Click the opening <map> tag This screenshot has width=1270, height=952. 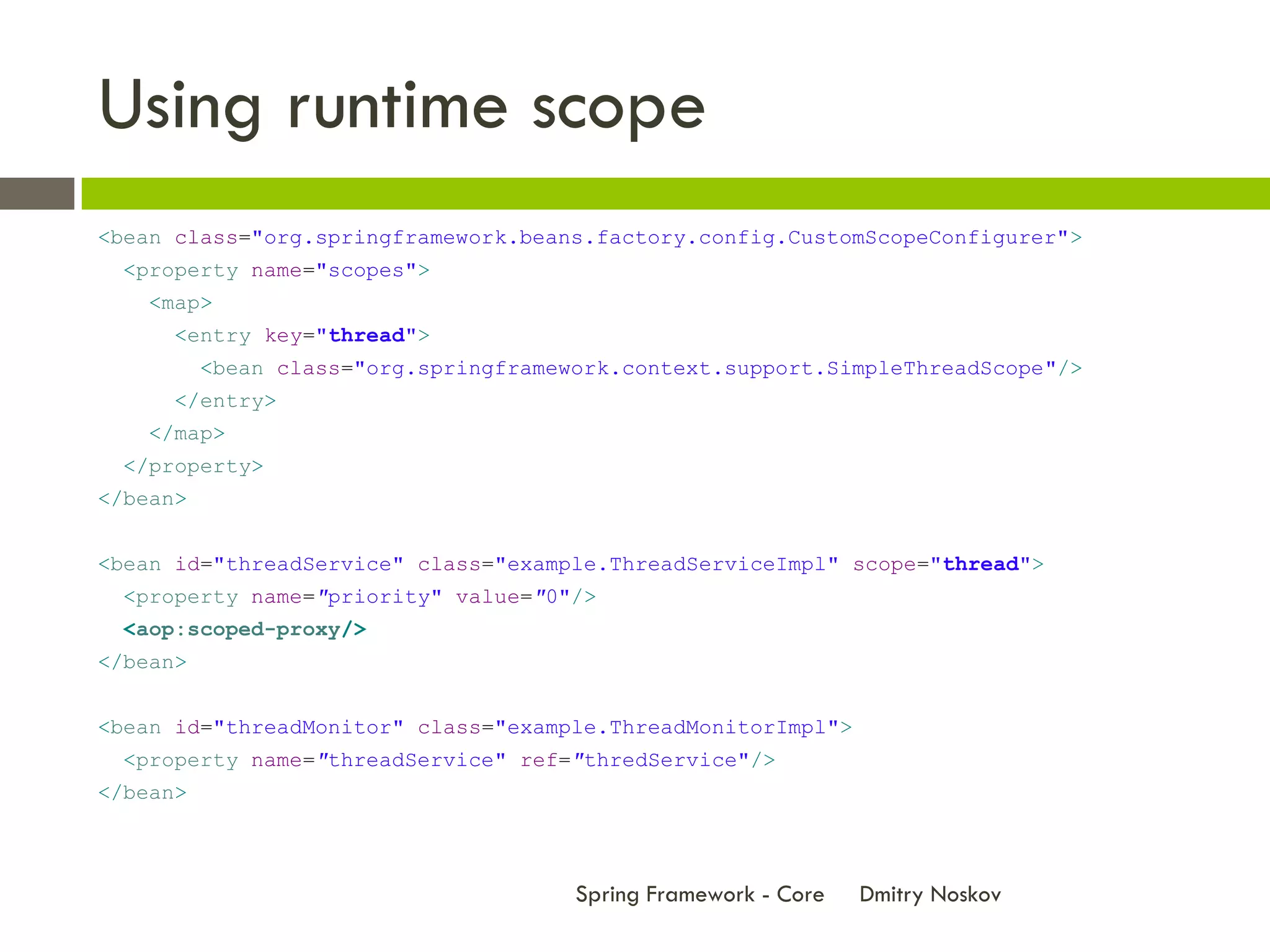tap(180, 303)
